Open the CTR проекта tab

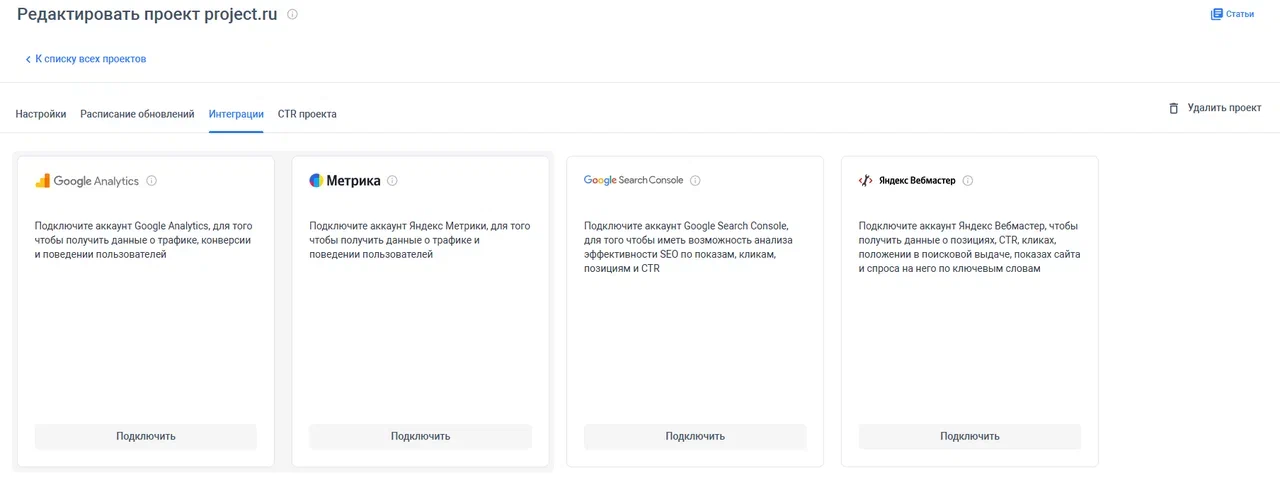click(x=307, y=114)
